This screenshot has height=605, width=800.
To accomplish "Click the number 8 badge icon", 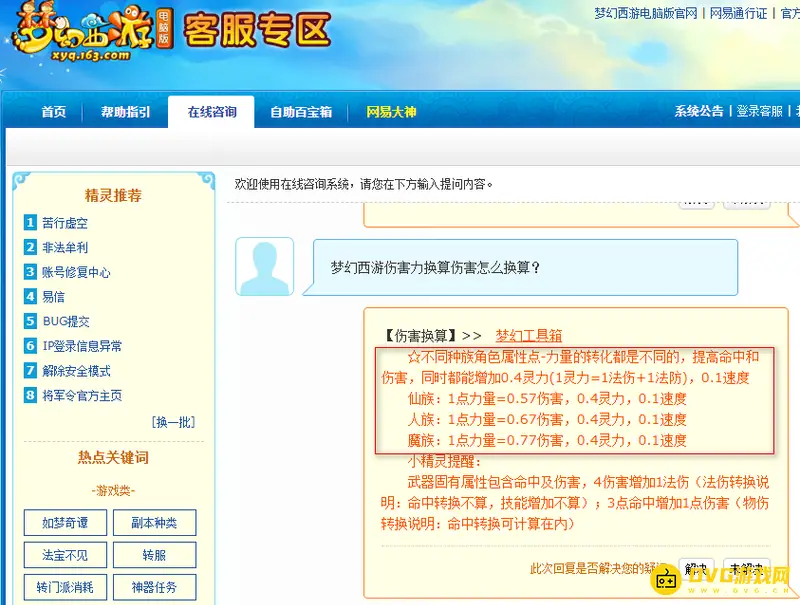I will (x=30, y=395).
